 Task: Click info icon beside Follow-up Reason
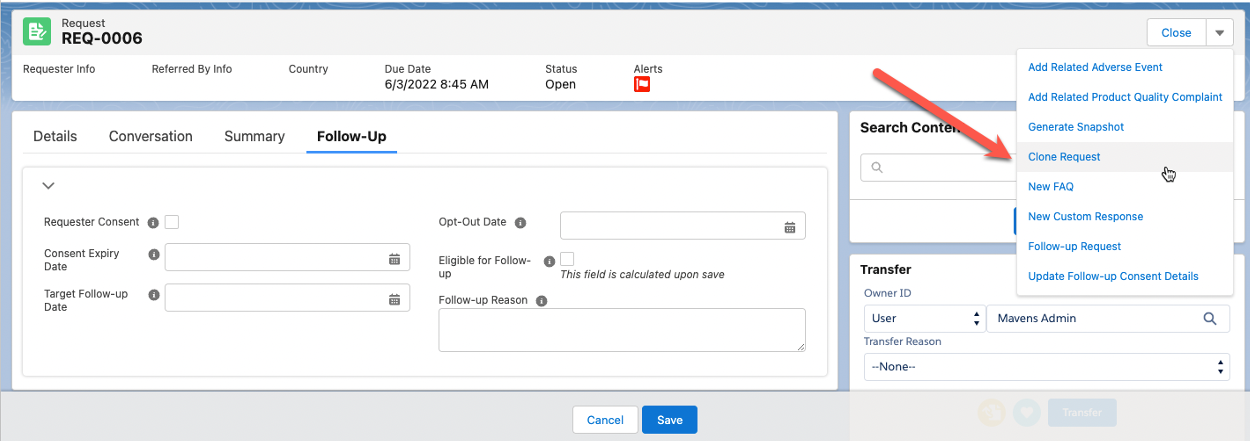(x=541, y=300)
